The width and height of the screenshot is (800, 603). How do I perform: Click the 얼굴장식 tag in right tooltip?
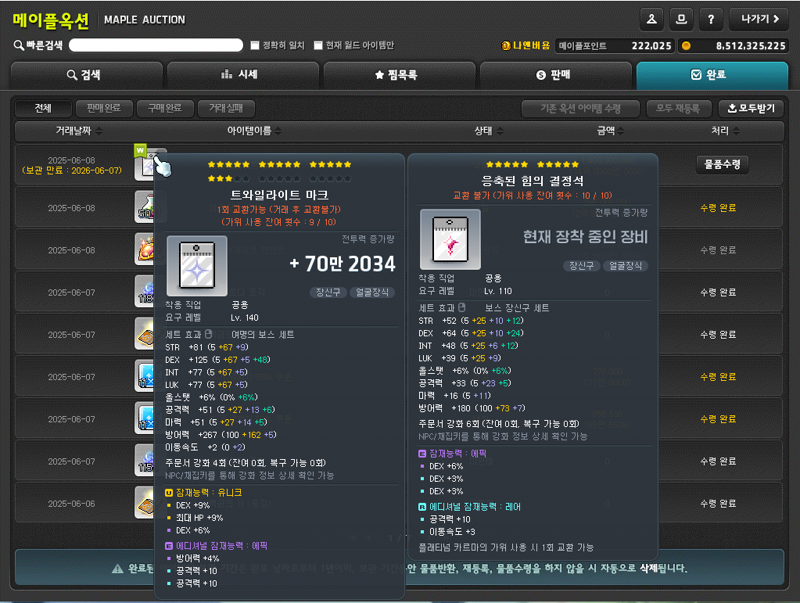coord(626,266)
